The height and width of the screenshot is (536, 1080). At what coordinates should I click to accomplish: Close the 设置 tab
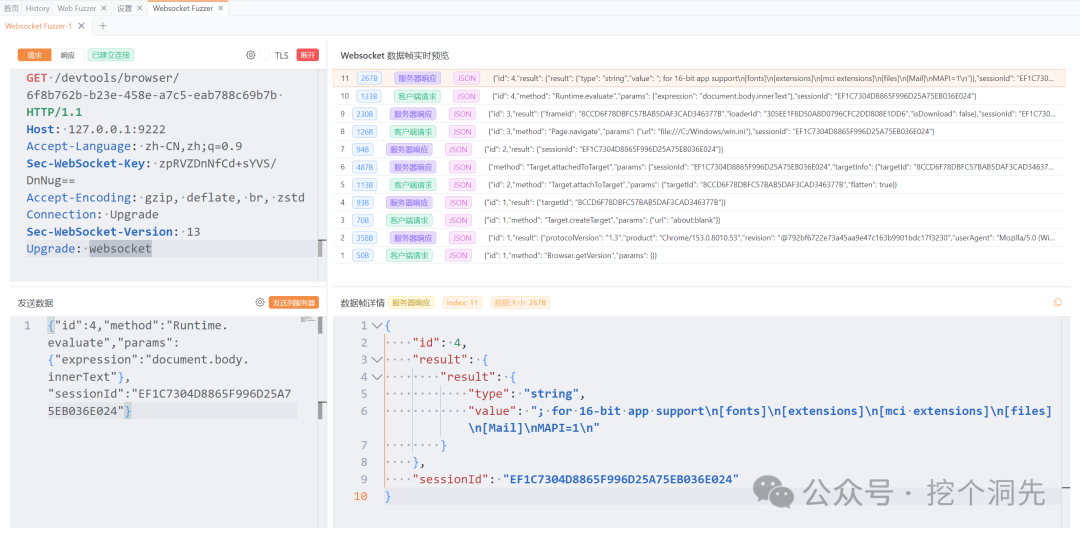point(138,8)
